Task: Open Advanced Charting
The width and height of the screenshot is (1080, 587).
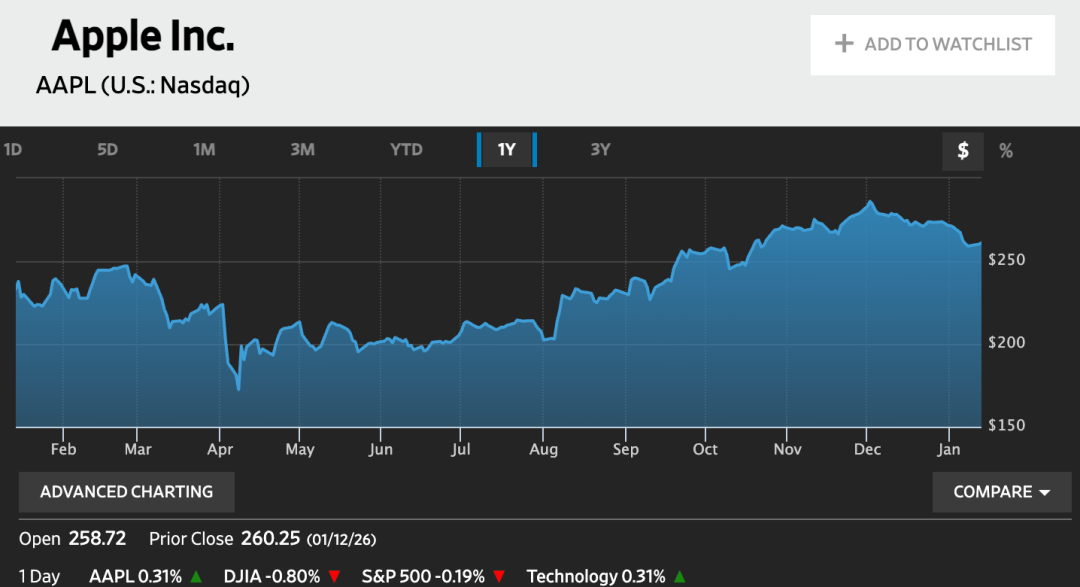Action: [x=127, y=492]
